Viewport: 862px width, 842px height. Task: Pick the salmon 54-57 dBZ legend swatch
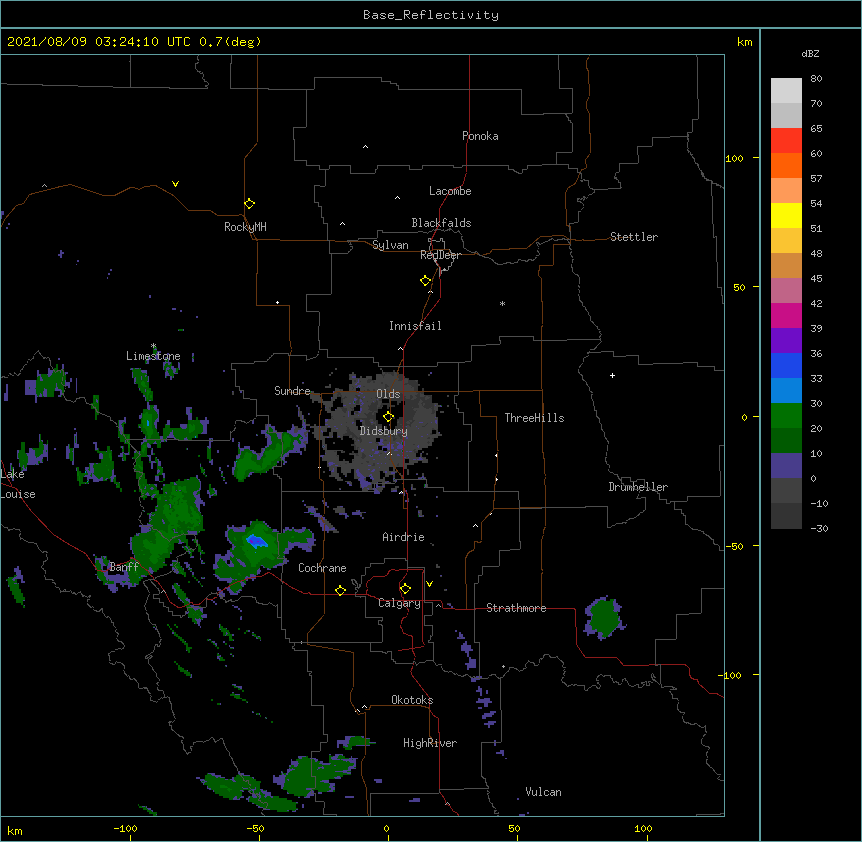pyautogui.click(x=786, y=191)
